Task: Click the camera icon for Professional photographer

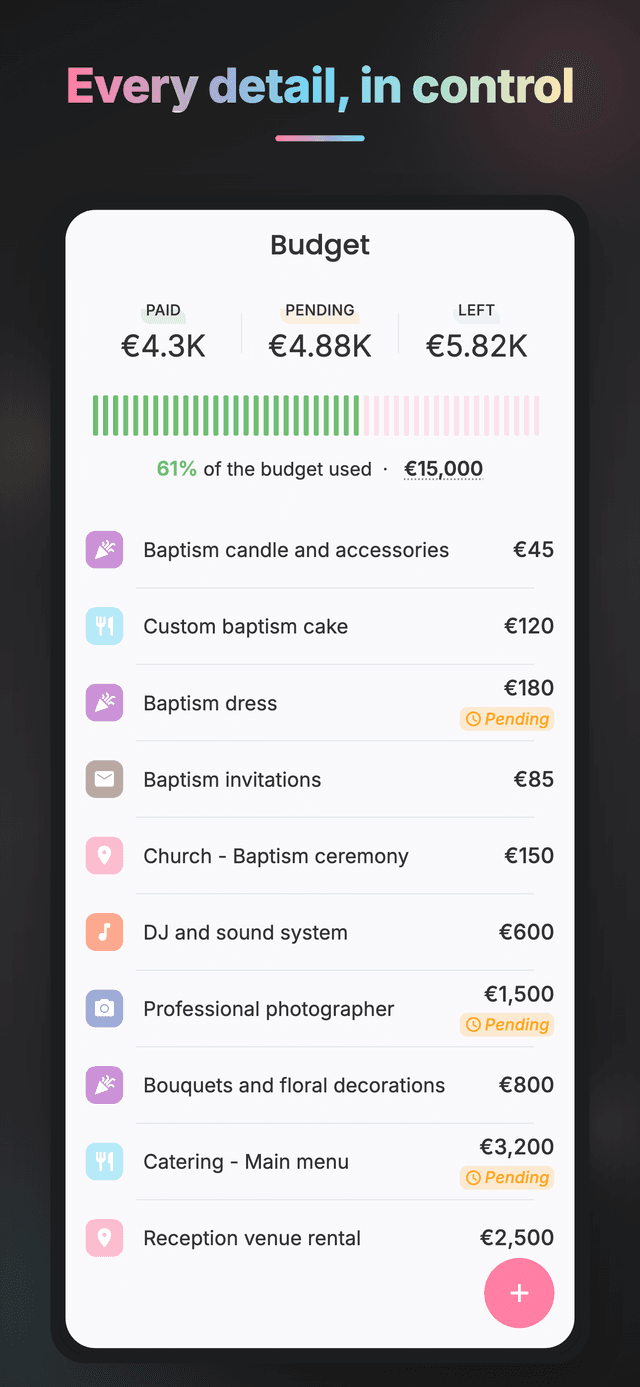Action: click(x=104, y=1009)
